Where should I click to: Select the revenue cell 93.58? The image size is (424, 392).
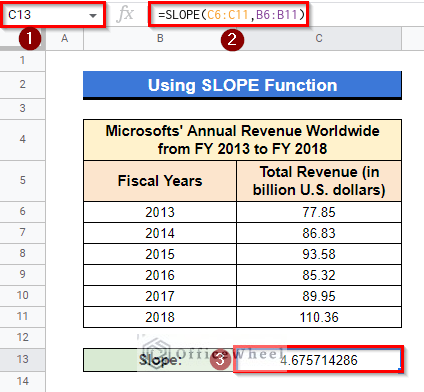click(319, 254)
